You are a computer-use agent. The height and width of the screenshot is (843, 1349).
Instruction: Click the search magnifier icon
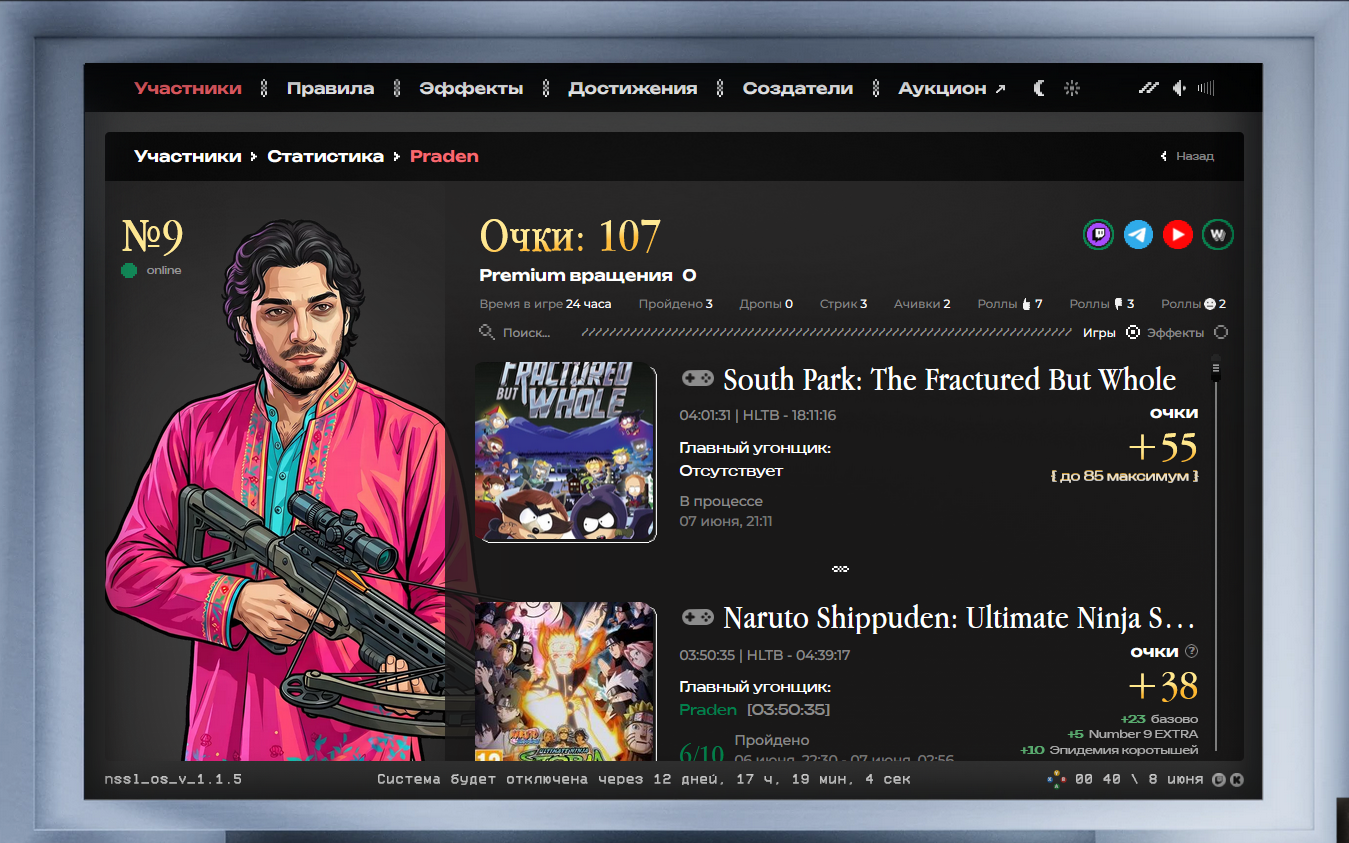487,332
